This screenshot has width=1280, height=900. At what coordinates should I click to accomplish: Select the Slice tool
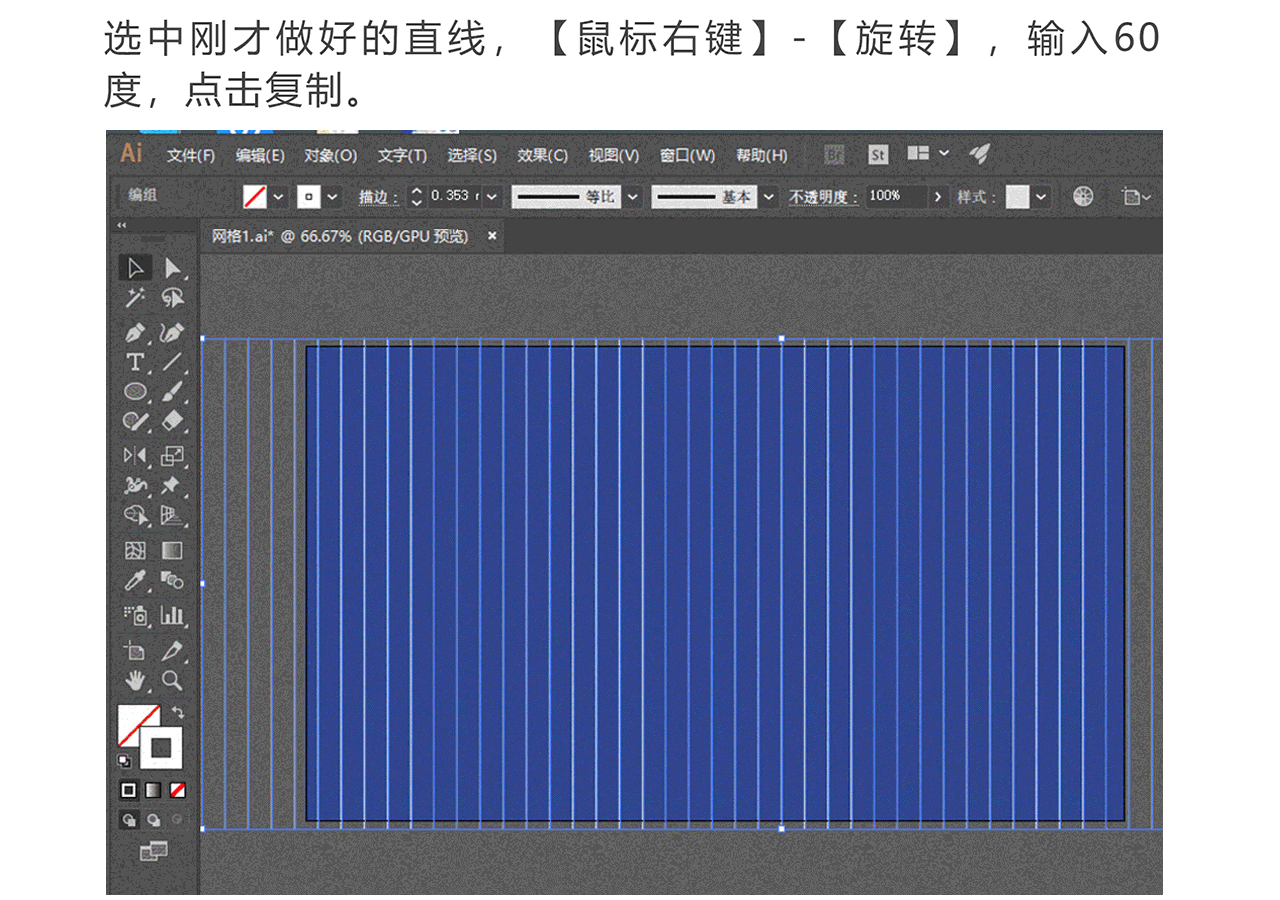pyautogui.click(x=173, y=651)
